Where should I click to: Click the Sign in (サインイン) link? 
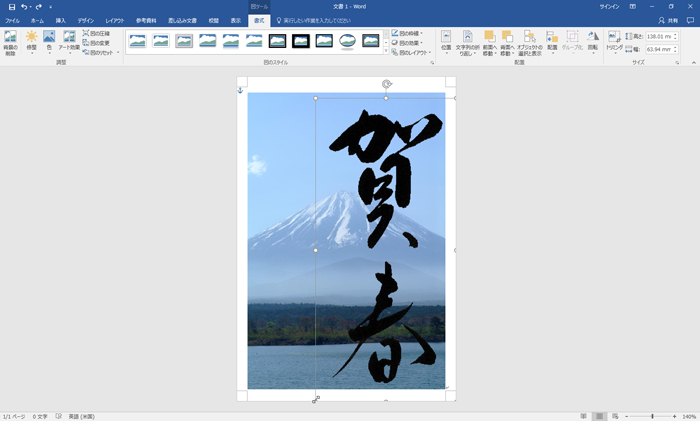[x=609, y=7]
